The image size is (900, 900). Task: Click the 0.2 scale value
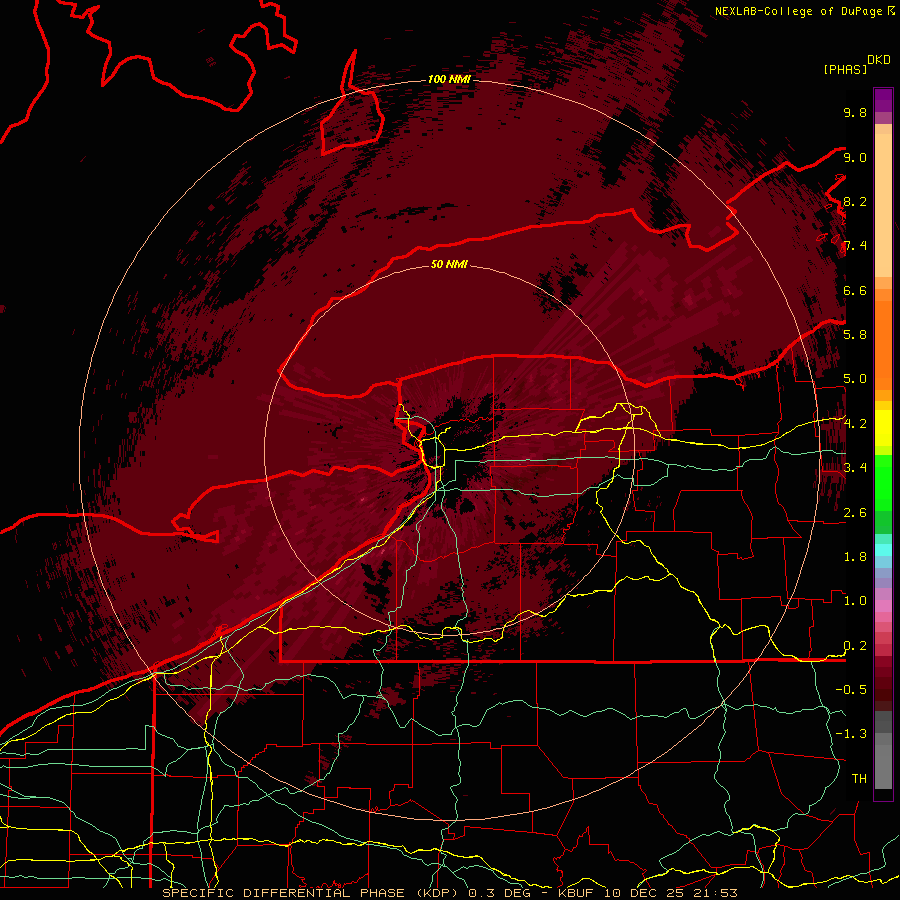coord(855,646)
